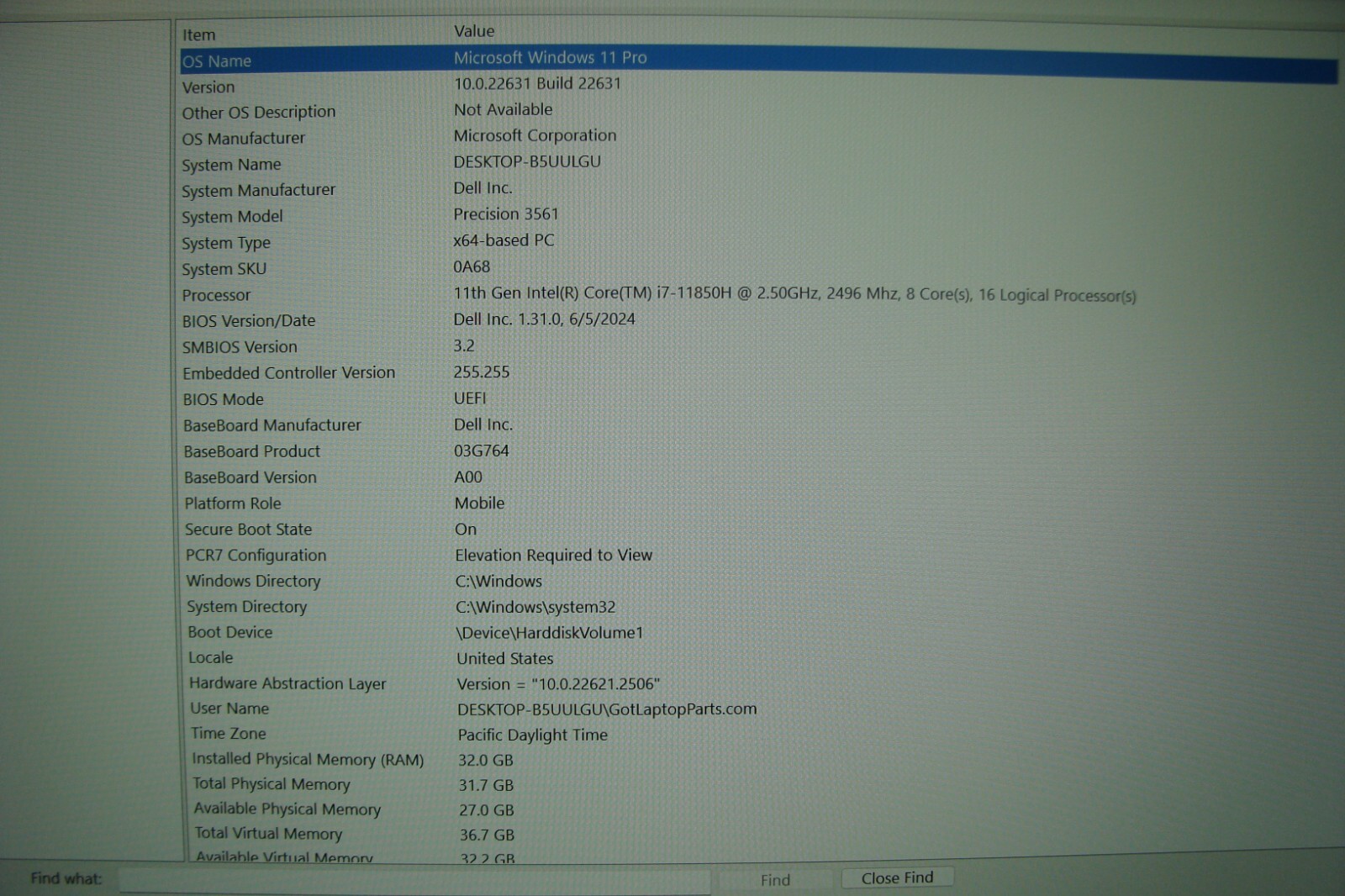Select the Other OS Description row

click(x=258, y=113)
